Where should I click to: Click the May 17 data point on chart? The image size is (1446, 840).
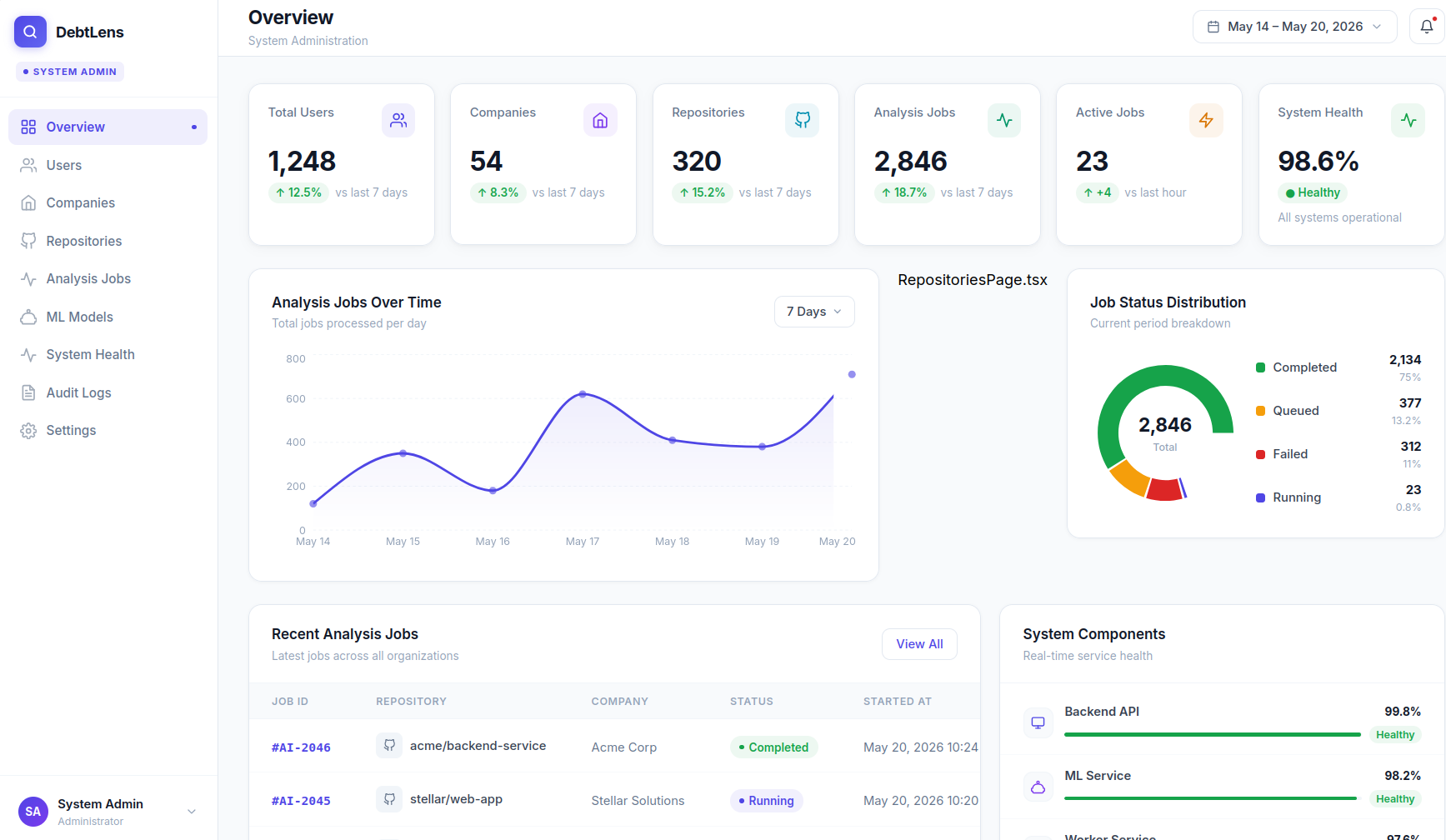[583, 393]
